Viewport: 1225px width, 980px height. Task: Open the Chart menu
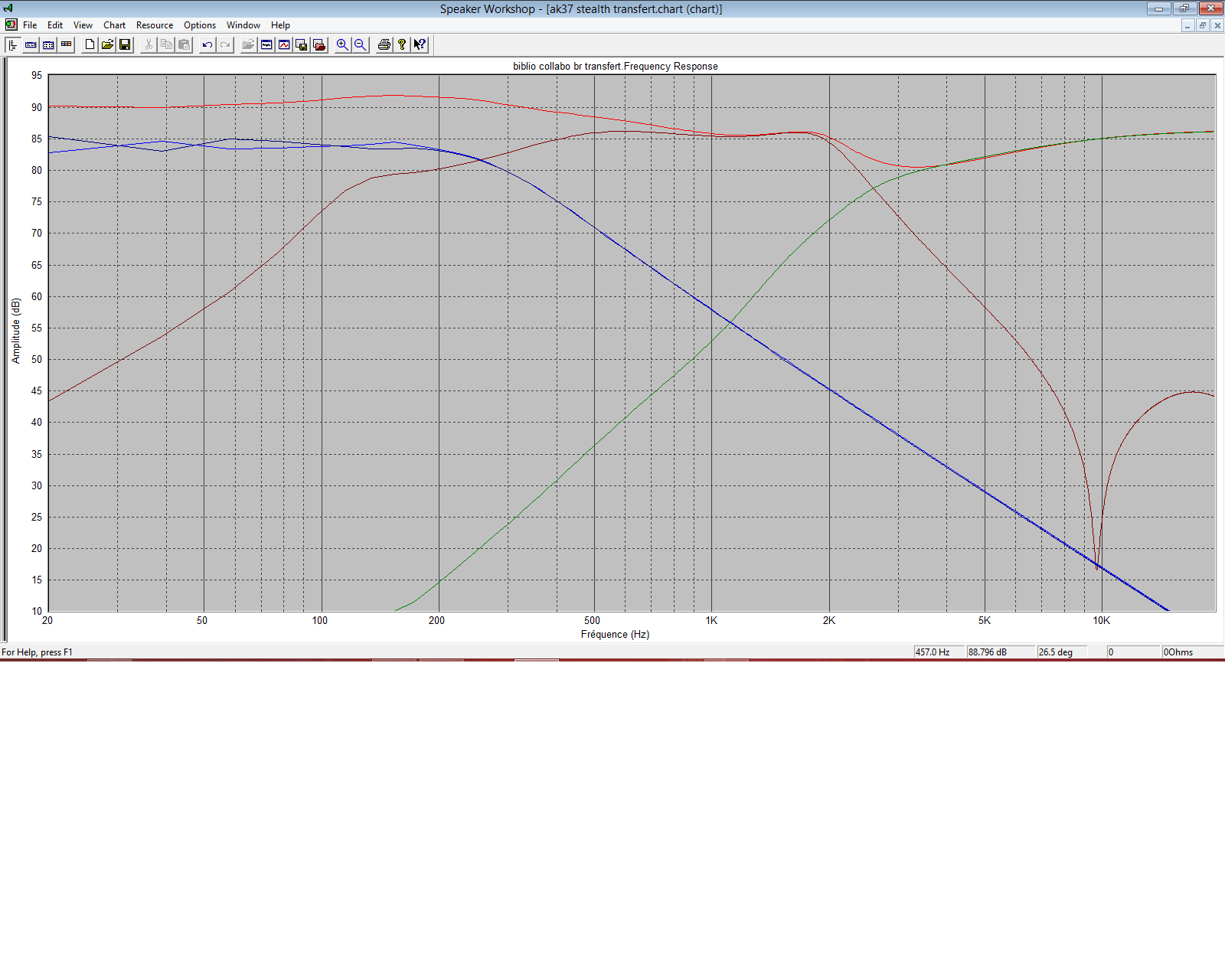click(114, 25)
